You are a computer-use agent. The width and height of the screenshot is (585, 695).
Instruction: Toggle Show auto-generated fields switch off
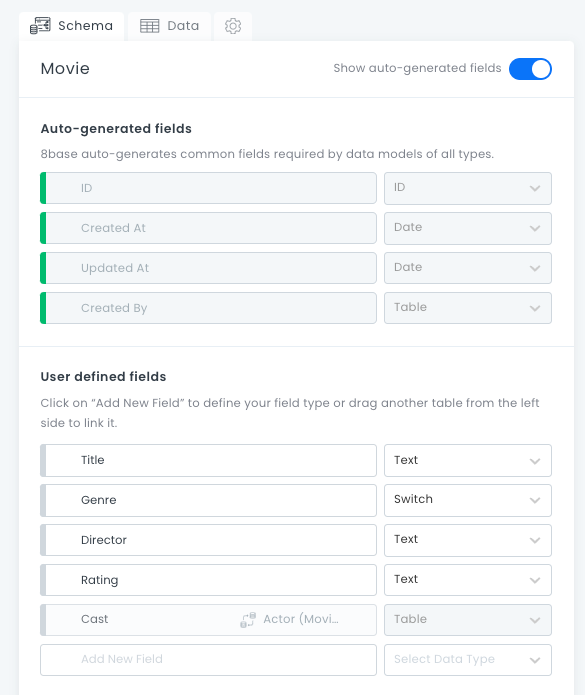click(530, 69)
